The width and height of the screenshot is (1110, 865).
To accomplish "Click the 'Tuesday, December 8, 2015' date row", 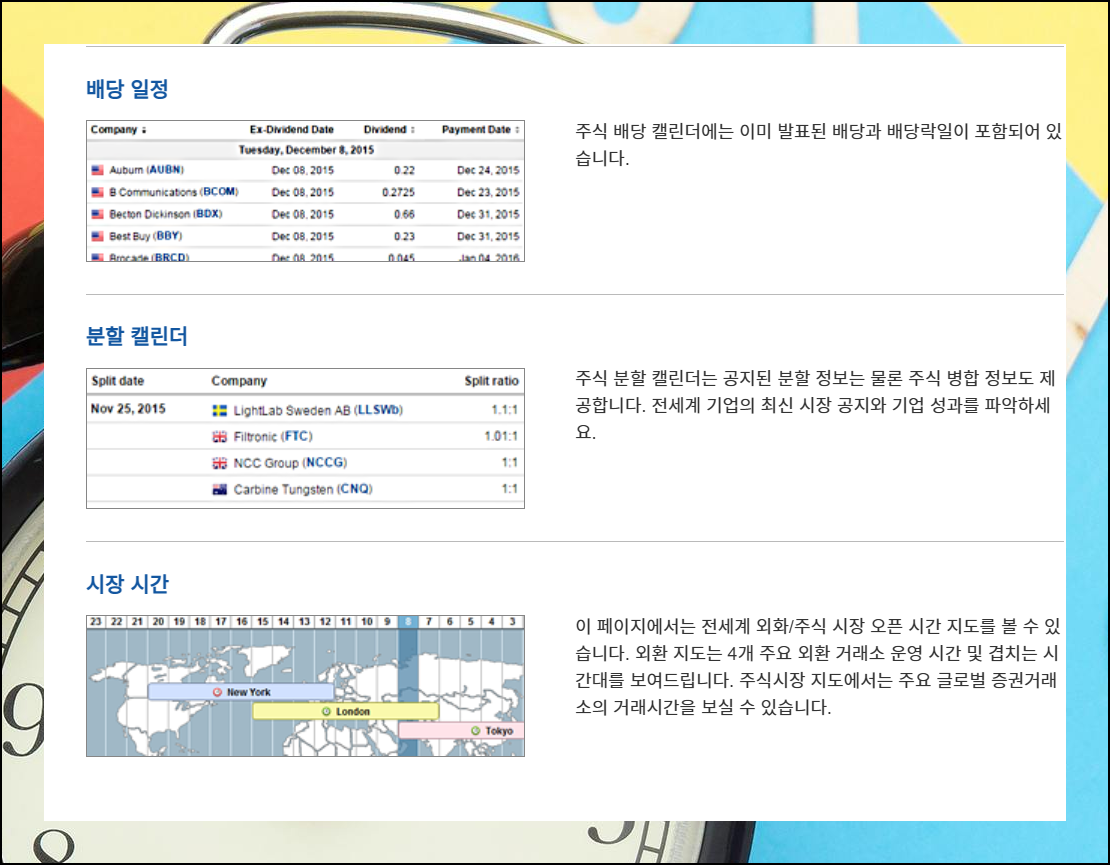I will point(306,150).
